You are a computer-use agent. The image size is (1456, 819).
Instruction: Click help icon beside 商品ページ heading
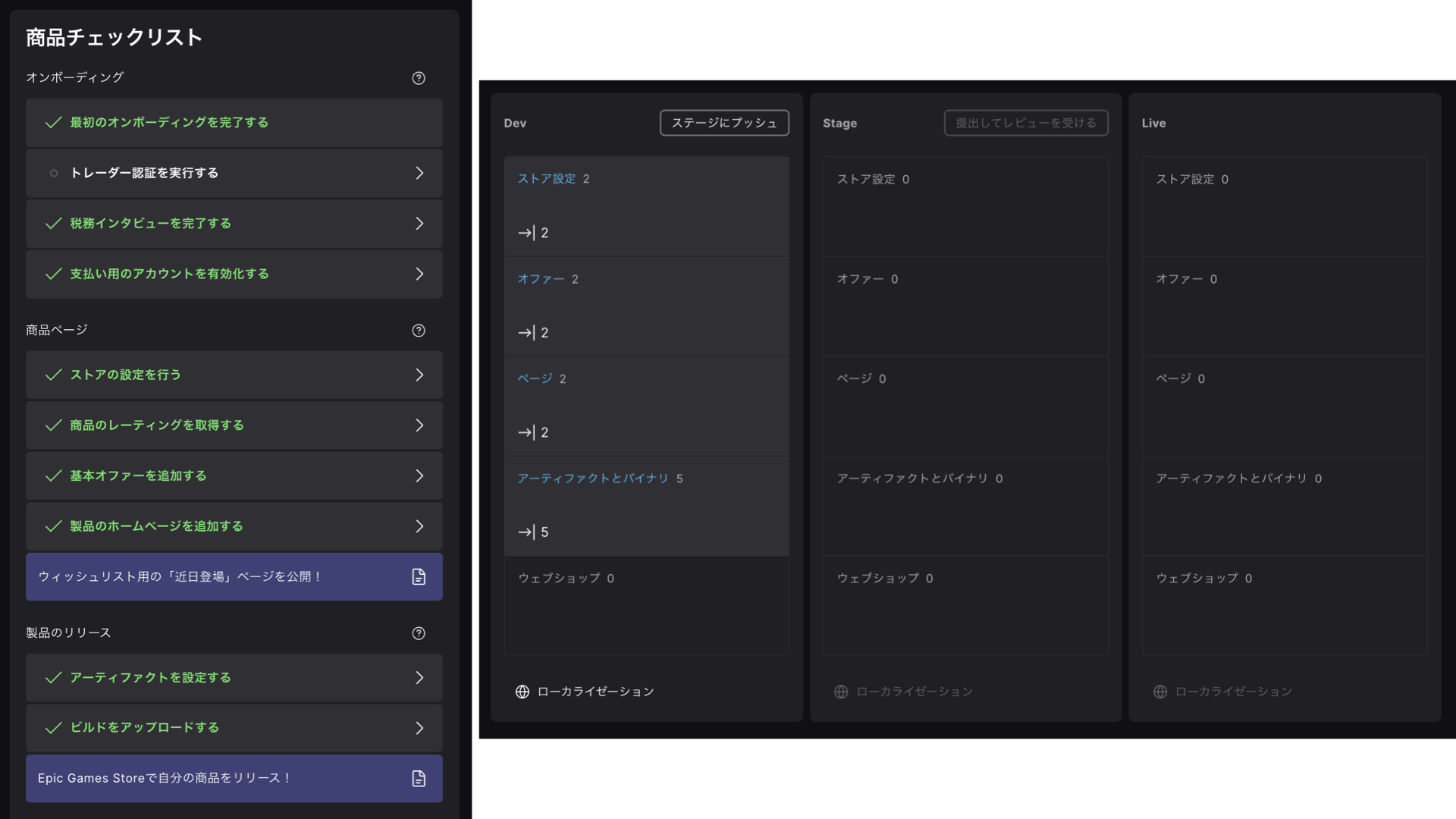pyautogui.click(x=419, y=331)
